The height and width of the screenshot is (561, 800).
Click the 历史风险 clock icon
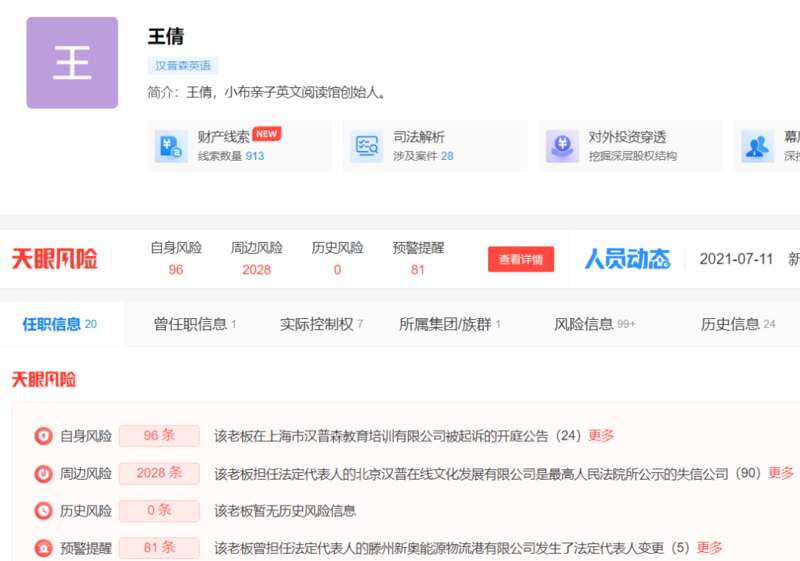(43, 511)
